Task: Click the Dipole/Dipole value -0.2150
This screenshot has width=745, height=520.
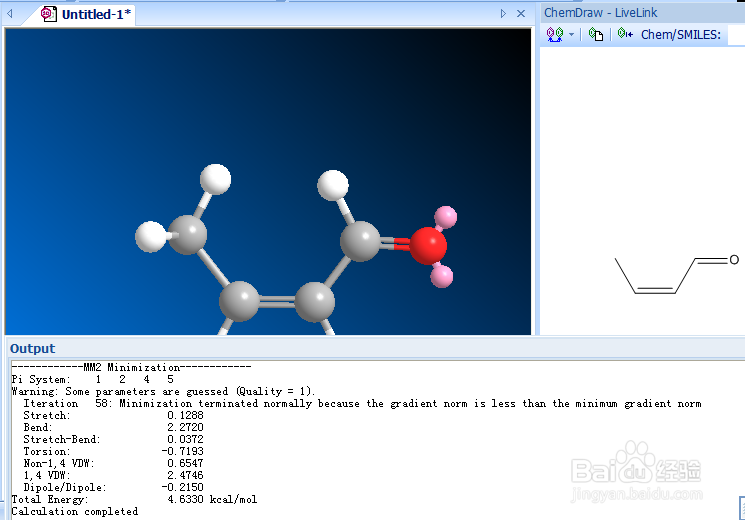Action: click(182, 487)
